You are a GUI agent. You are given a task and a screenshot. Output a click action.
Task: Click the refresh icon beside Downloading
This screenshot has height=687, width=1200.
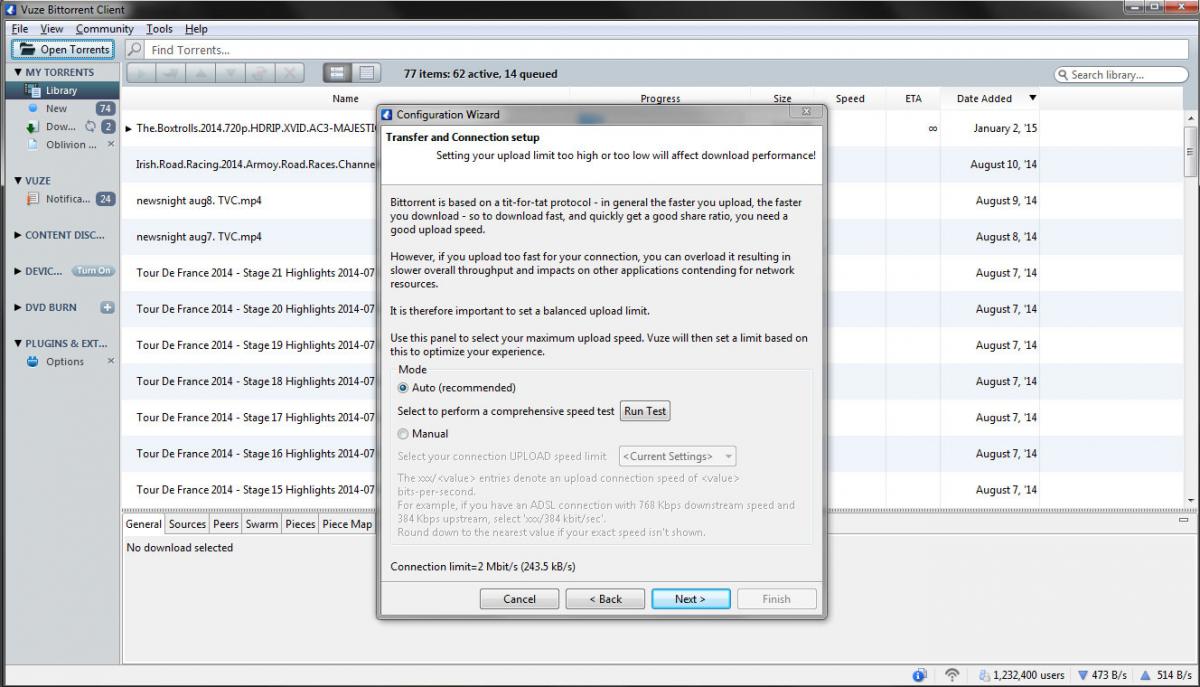[x=90, y=127]
